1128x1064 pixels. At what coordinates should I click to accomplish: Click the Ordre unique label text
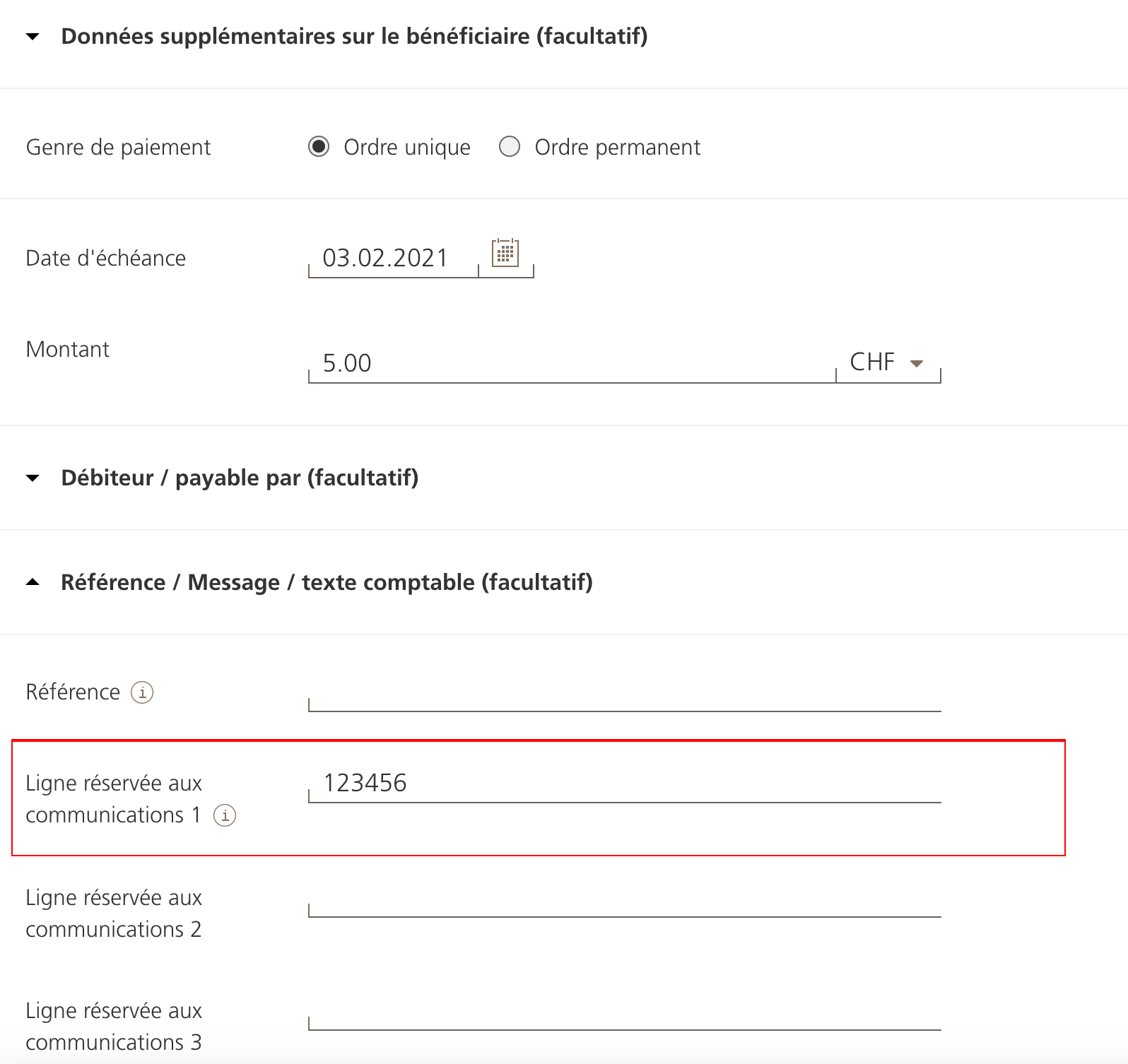click(407, 147)
